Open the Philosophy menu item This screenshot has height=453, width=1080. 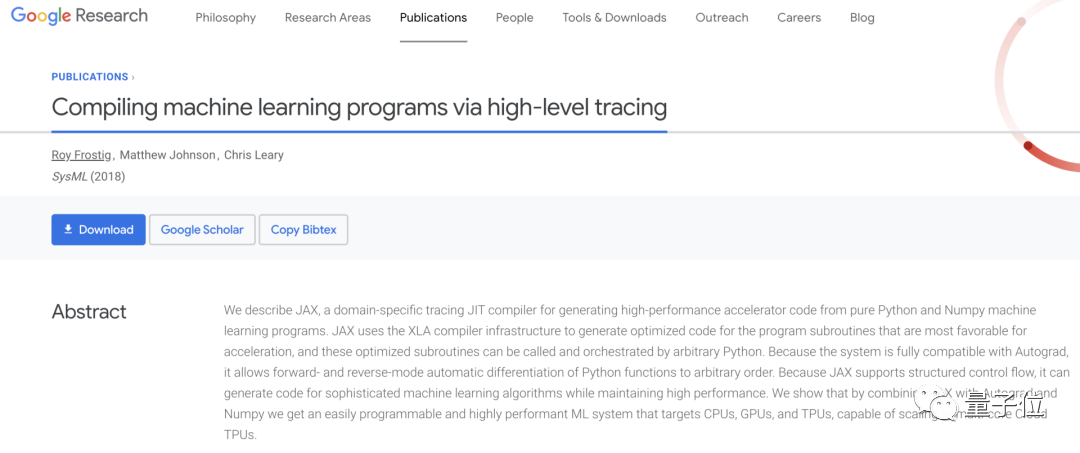coord(225,18)
